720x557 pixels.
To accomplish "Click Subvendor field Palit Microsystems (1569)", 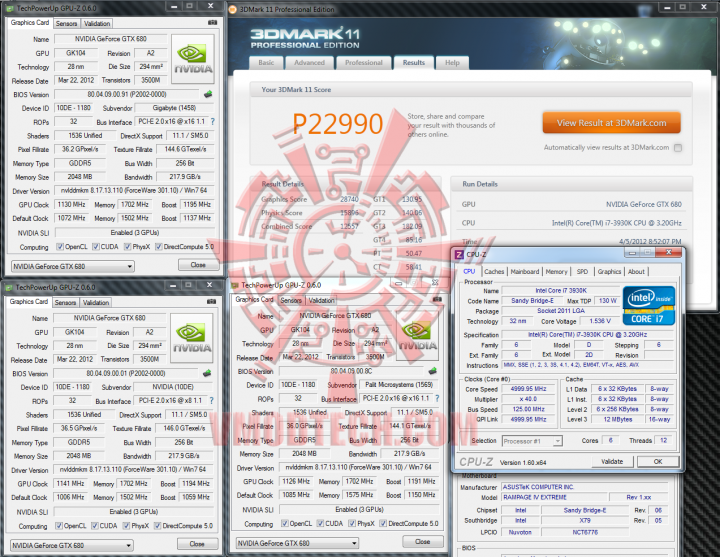I will [399, 385].
